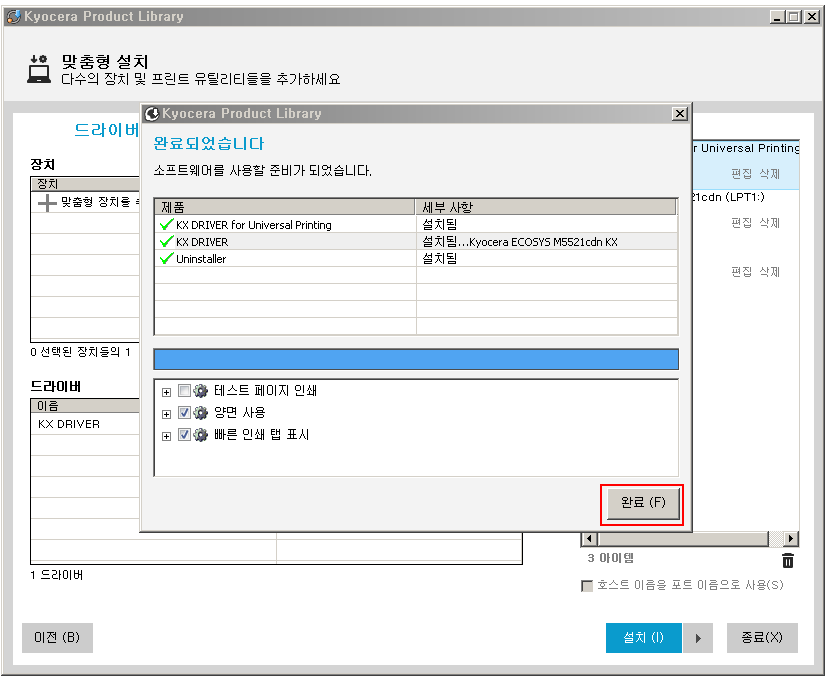Click the gear icon beside 빠른 인쇄 탭 표시
Screen dimensions: 828x681
pos(201,434)
